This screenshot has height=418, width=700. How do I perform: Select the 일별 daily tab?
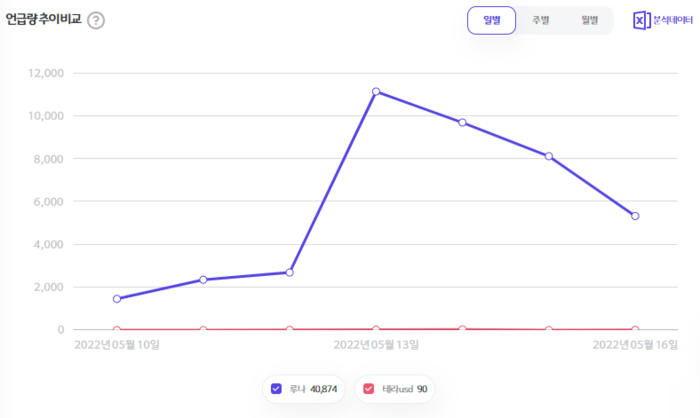pyautogui.click(x=491, y=20)
